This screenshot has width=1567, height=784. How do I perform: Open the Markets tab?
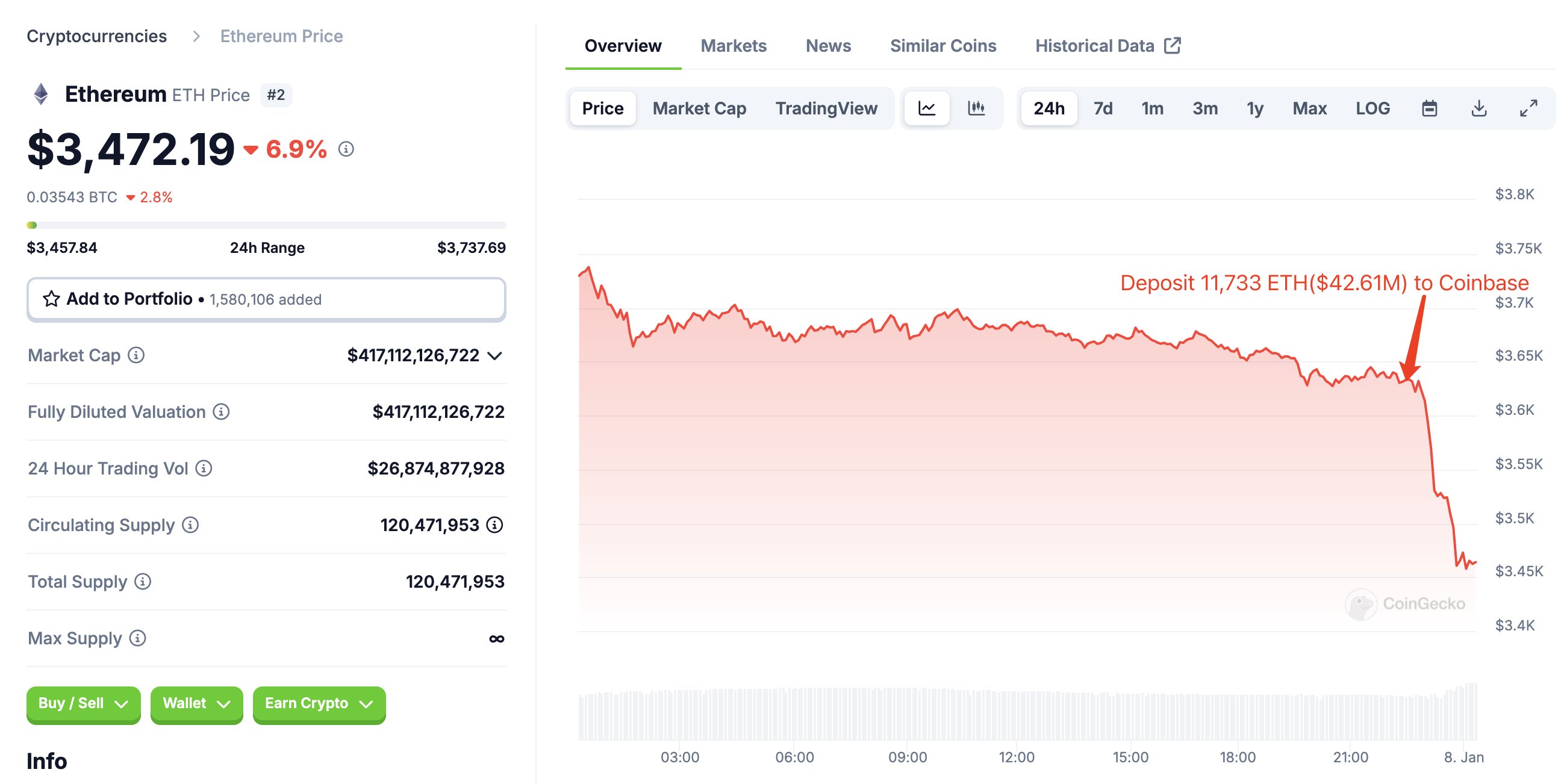coord(733,46)
